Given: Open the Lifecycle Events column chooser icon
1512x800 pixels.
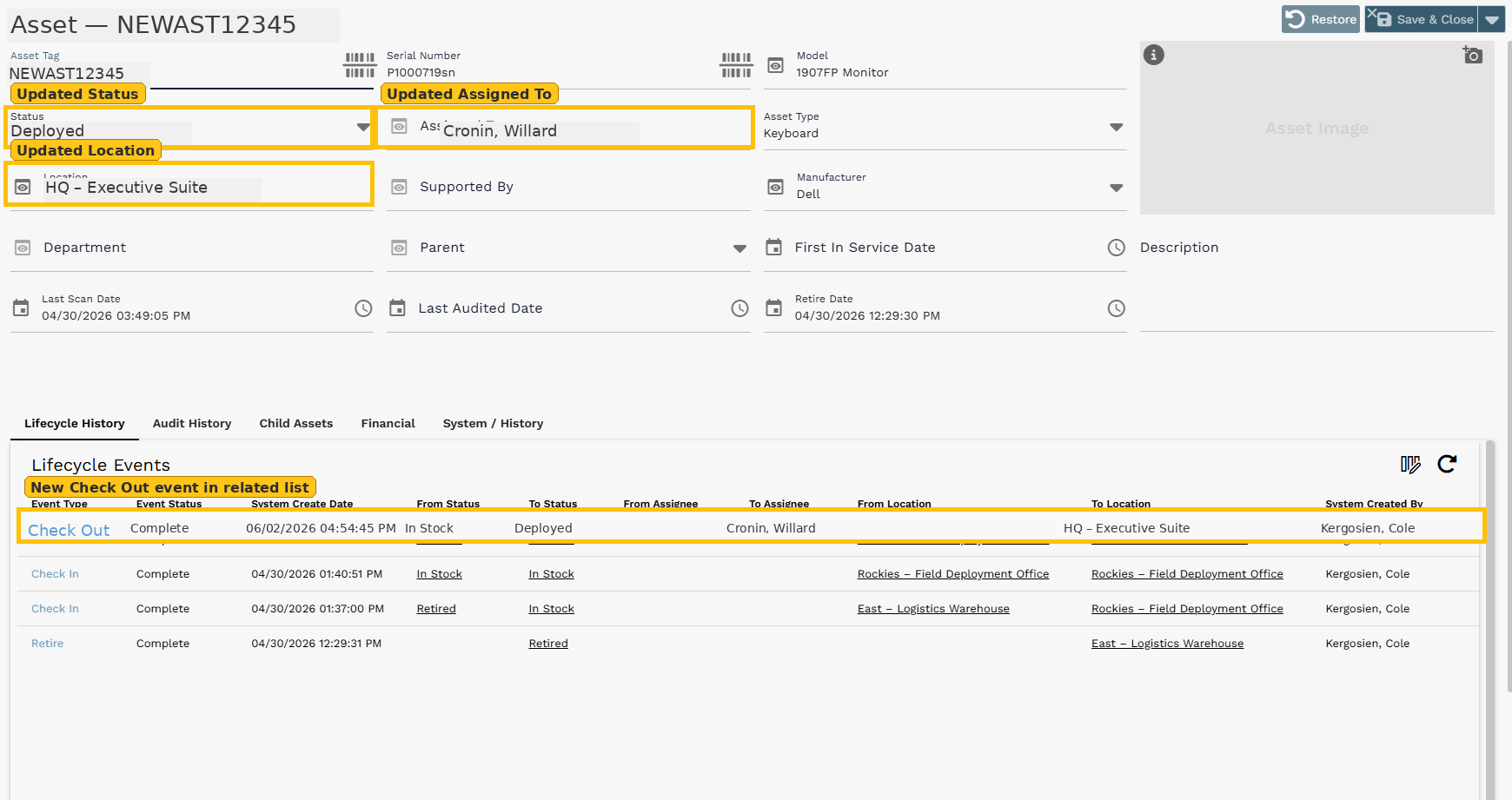Looking at the screenshot, I should click(1410, 465).
